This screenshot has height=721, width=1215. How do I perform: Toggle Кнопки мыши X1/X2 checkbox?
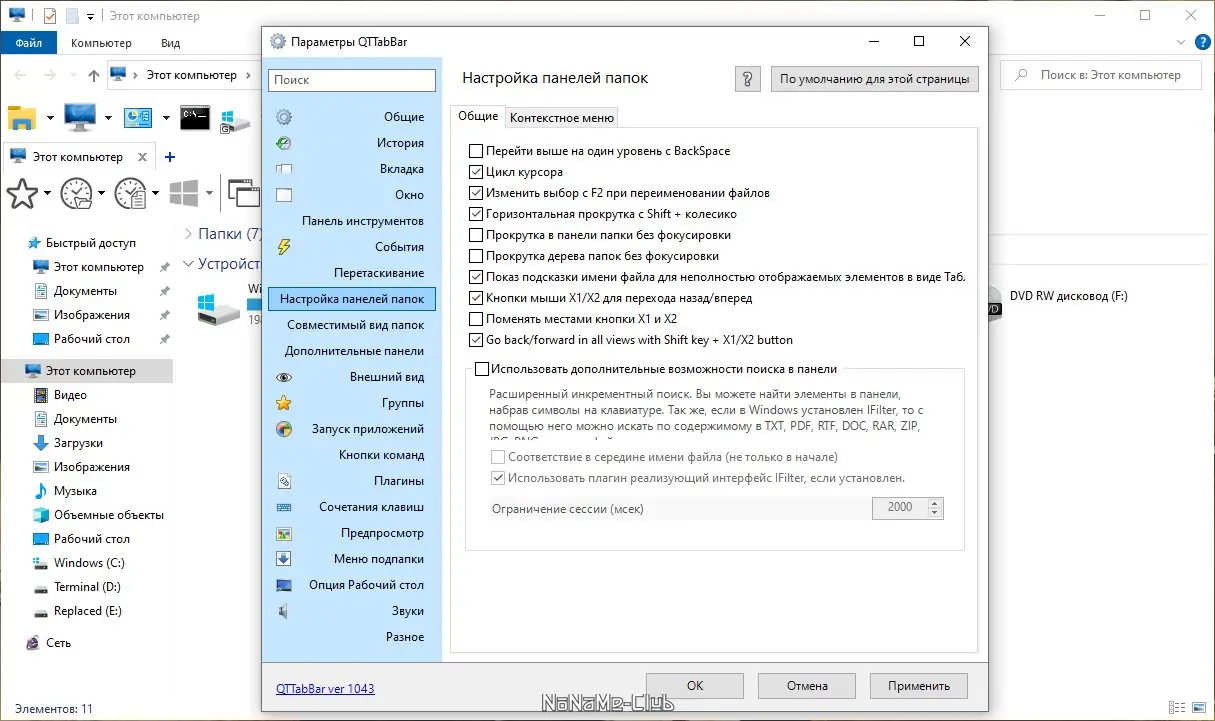pos(476,298)
